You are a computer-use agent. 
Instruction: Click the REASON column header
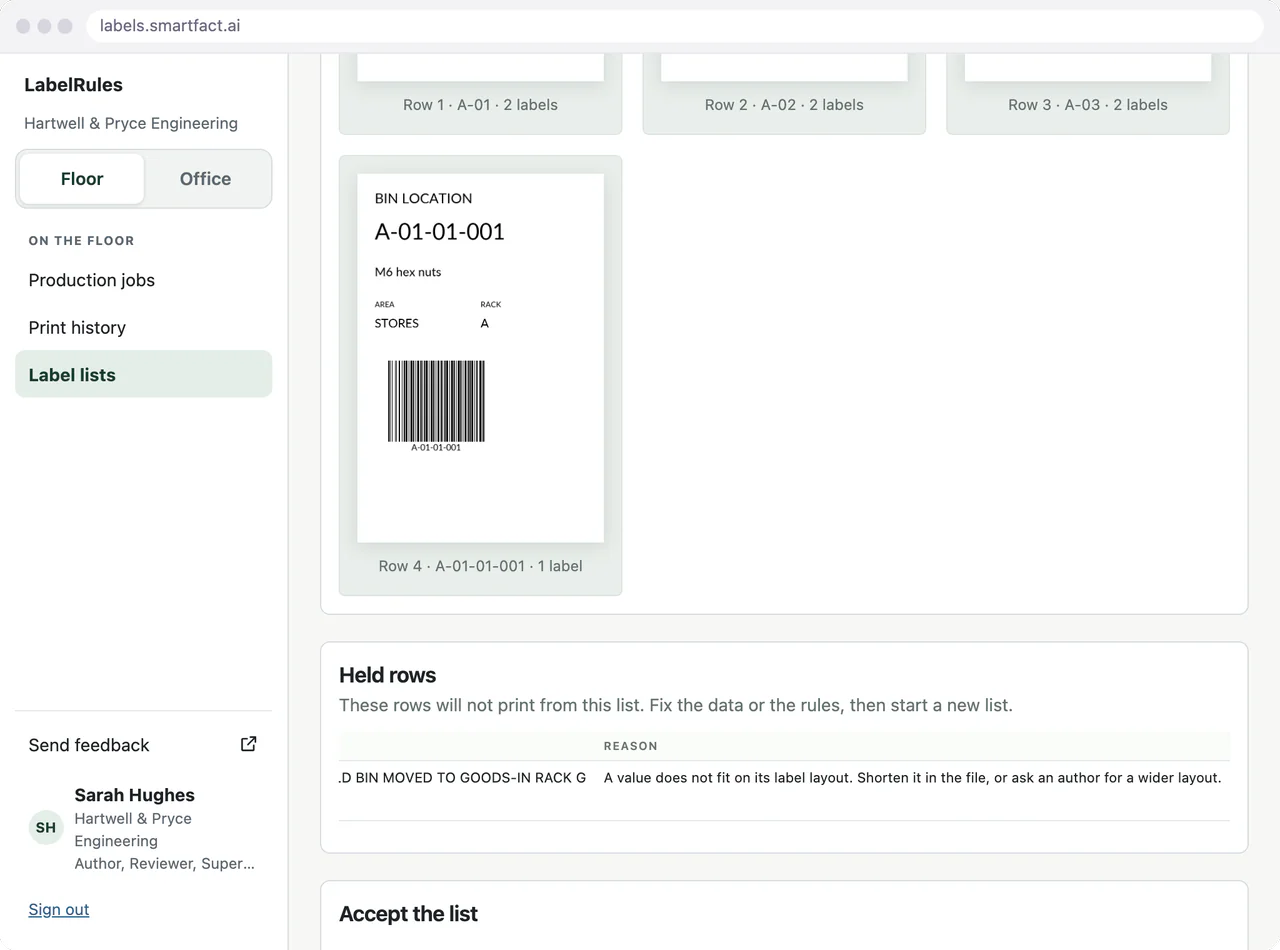[631, 746]
